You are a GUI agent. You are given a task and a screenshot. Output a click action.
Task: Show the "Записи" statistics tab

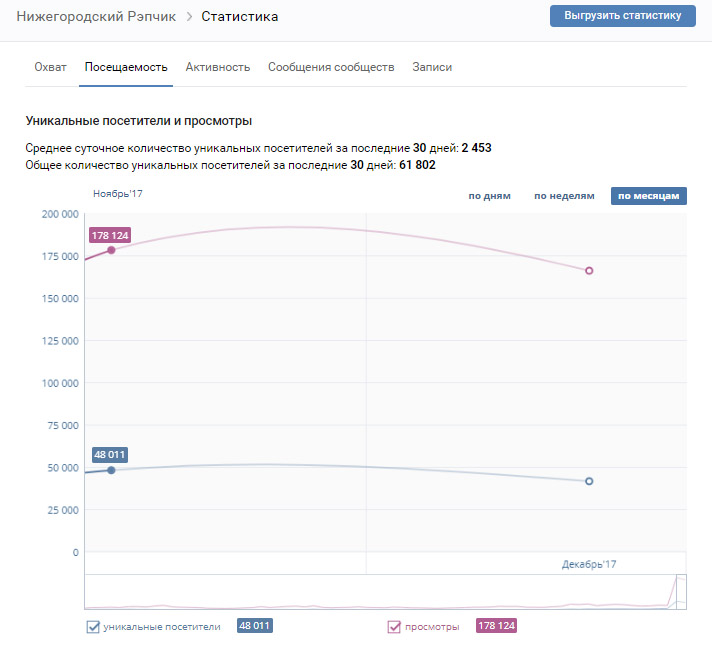(x=432, y=67)
